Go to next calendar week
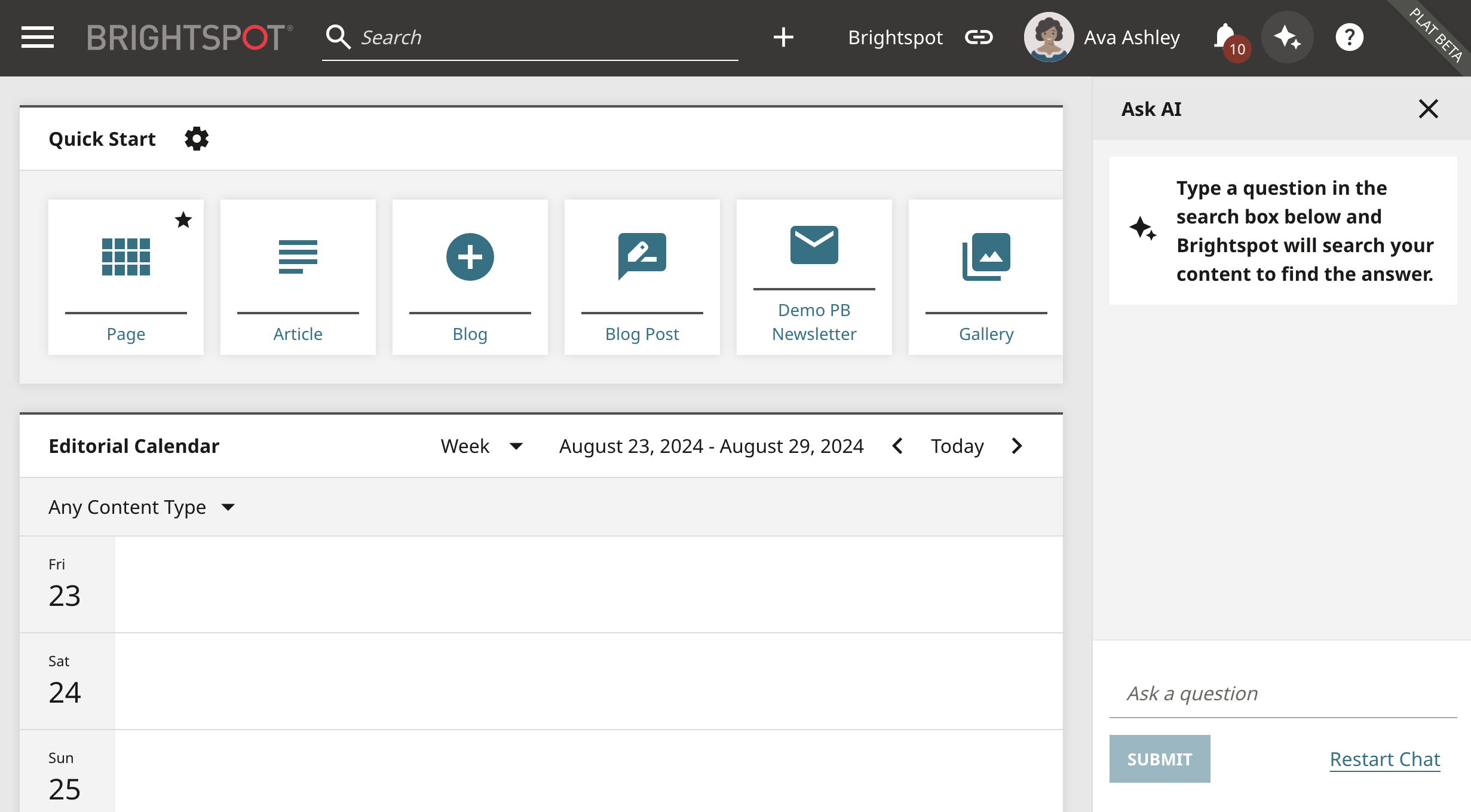 tap(1017, 446)
